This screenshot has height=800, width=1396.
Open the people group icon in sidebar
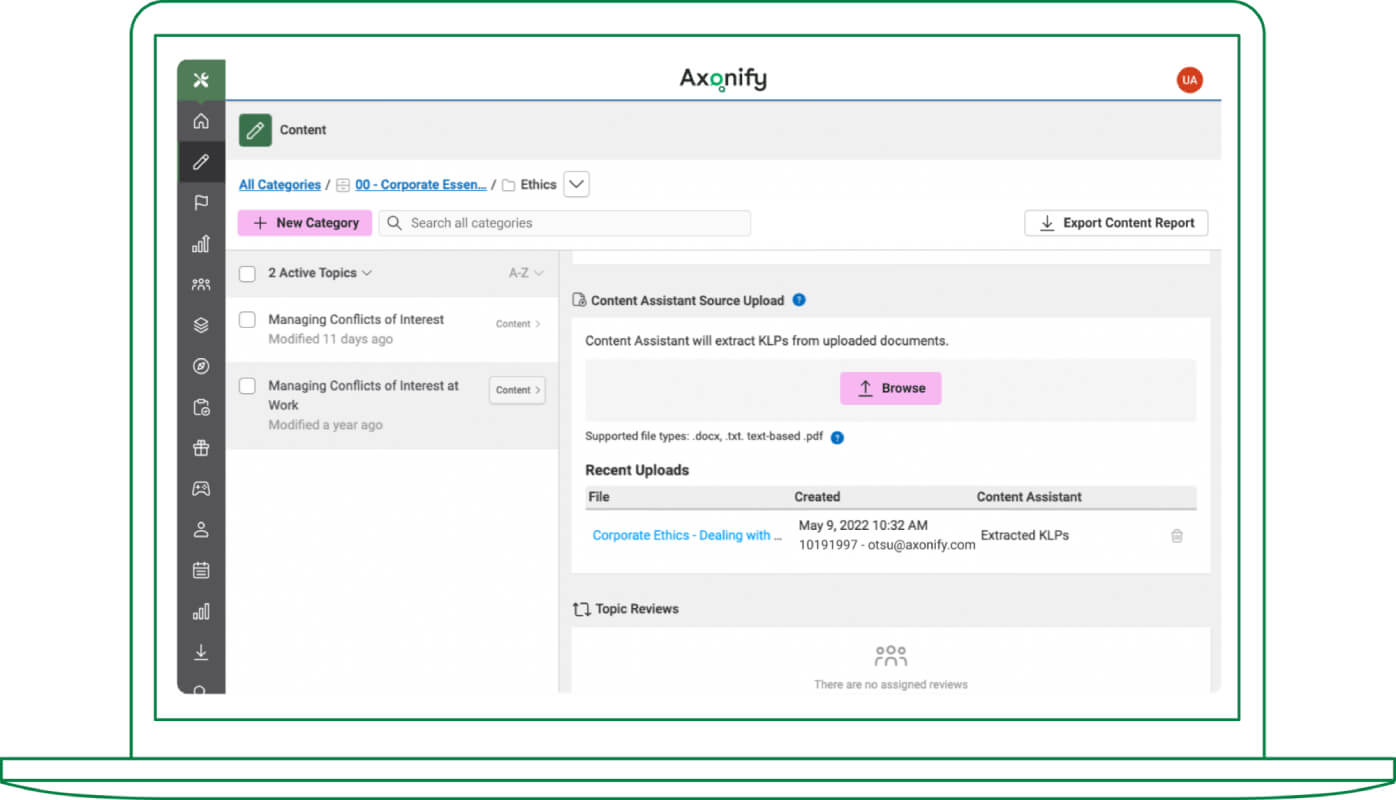201,285
